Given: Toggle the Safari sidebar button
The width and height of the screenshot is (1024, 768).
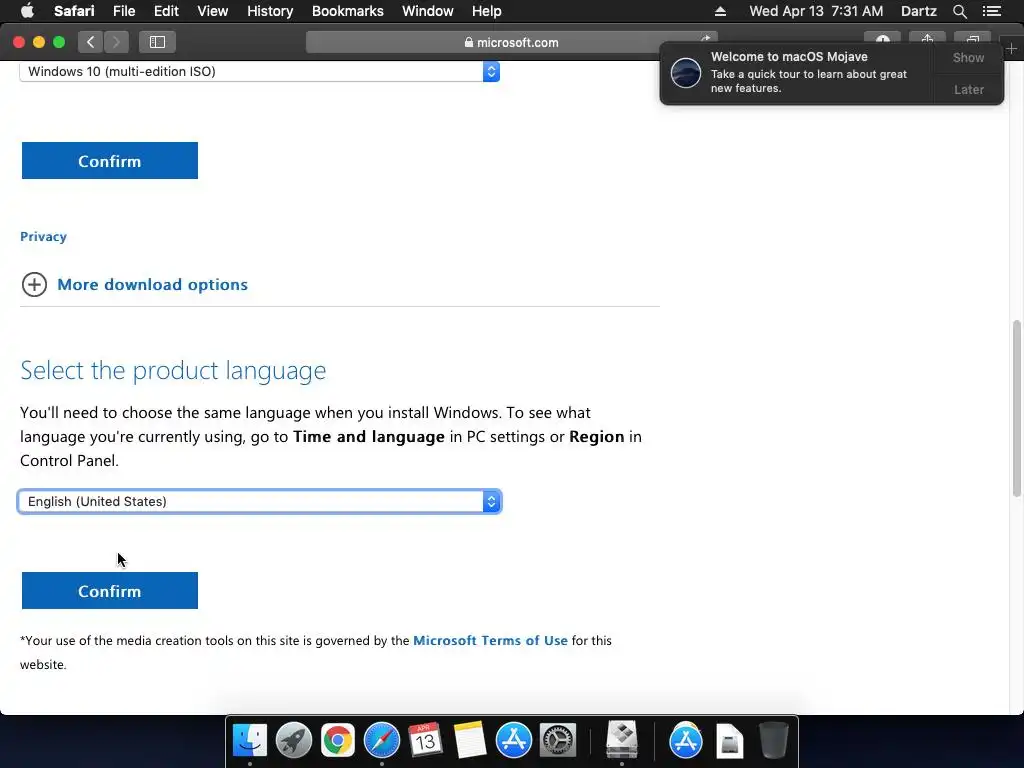Looking at the screenshot, I should 157,42.
